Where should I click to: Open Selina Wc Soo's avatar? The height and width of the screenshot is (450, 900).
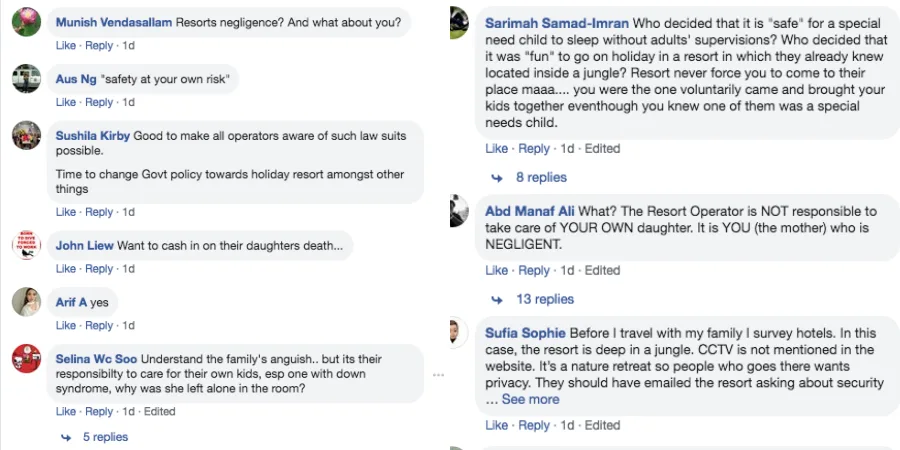[27, 359]
